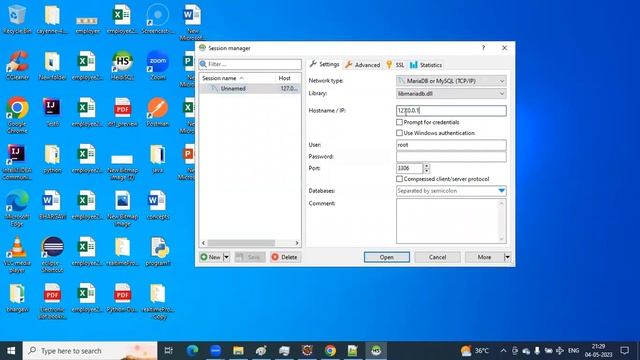Click the Open button

click(387, 257)
